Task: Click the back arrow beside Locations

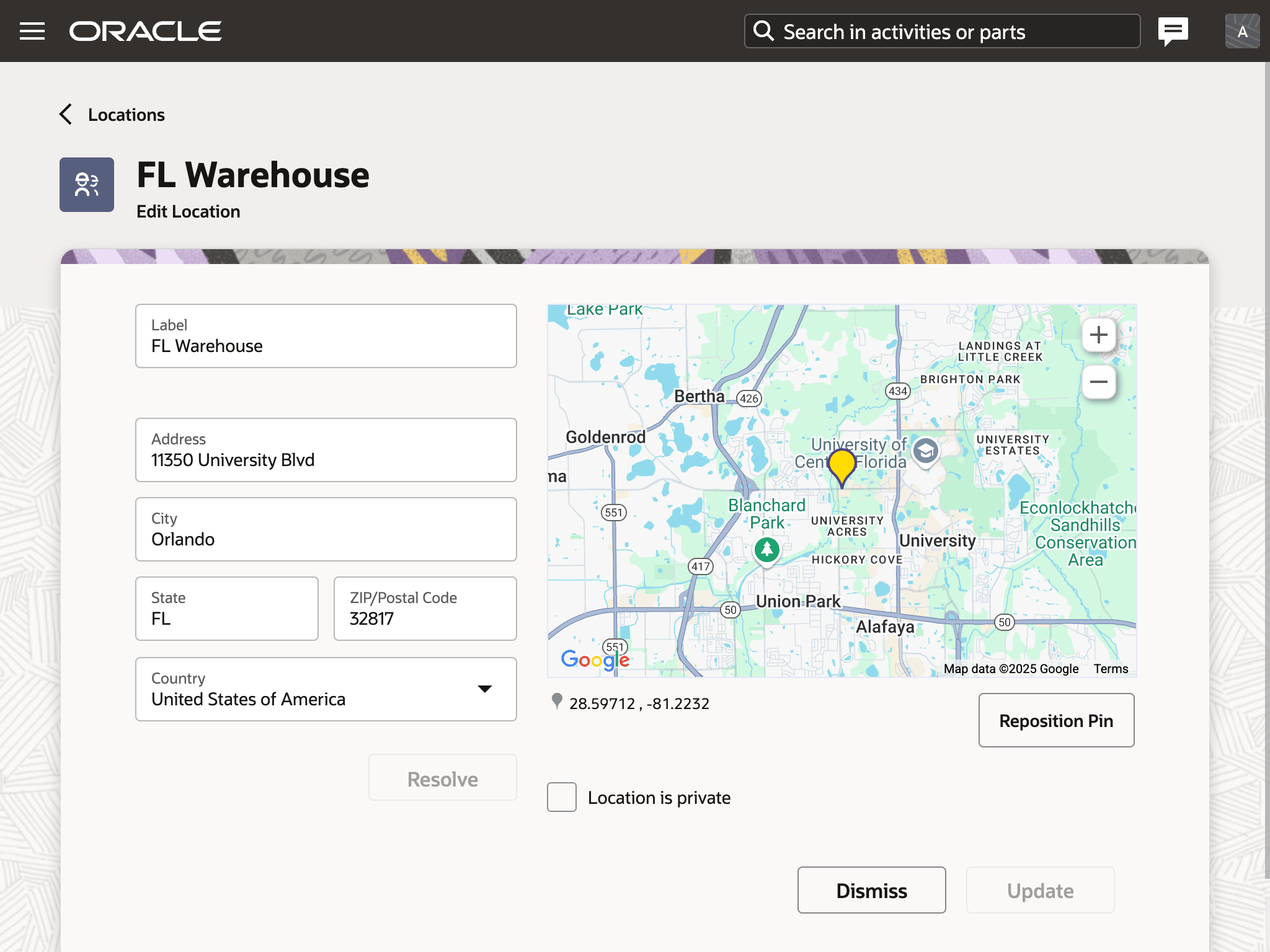Action: pos(66,115)
